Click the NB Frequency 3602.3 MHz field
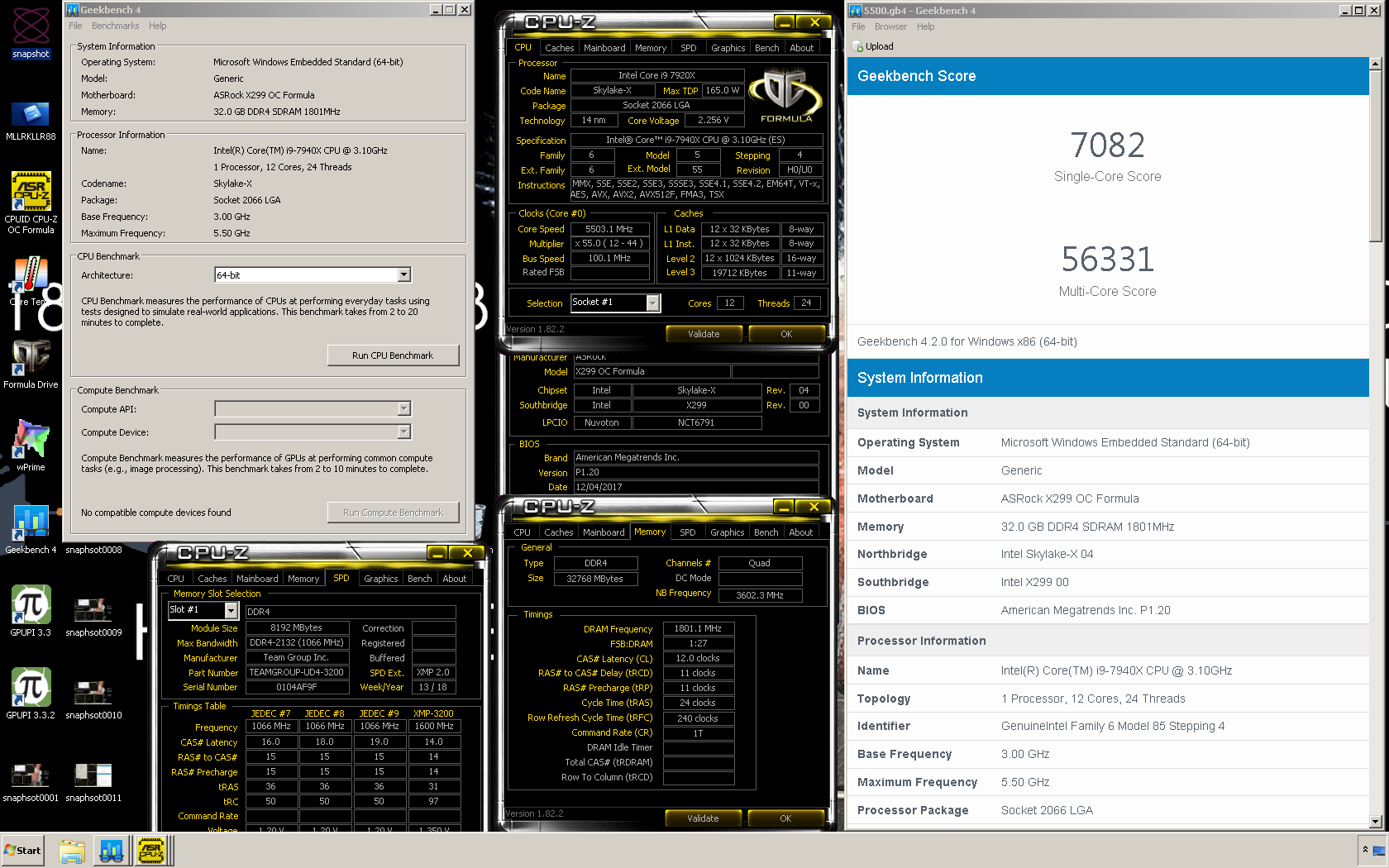This screenshot has width=1389, height=868. click(759, 595)
